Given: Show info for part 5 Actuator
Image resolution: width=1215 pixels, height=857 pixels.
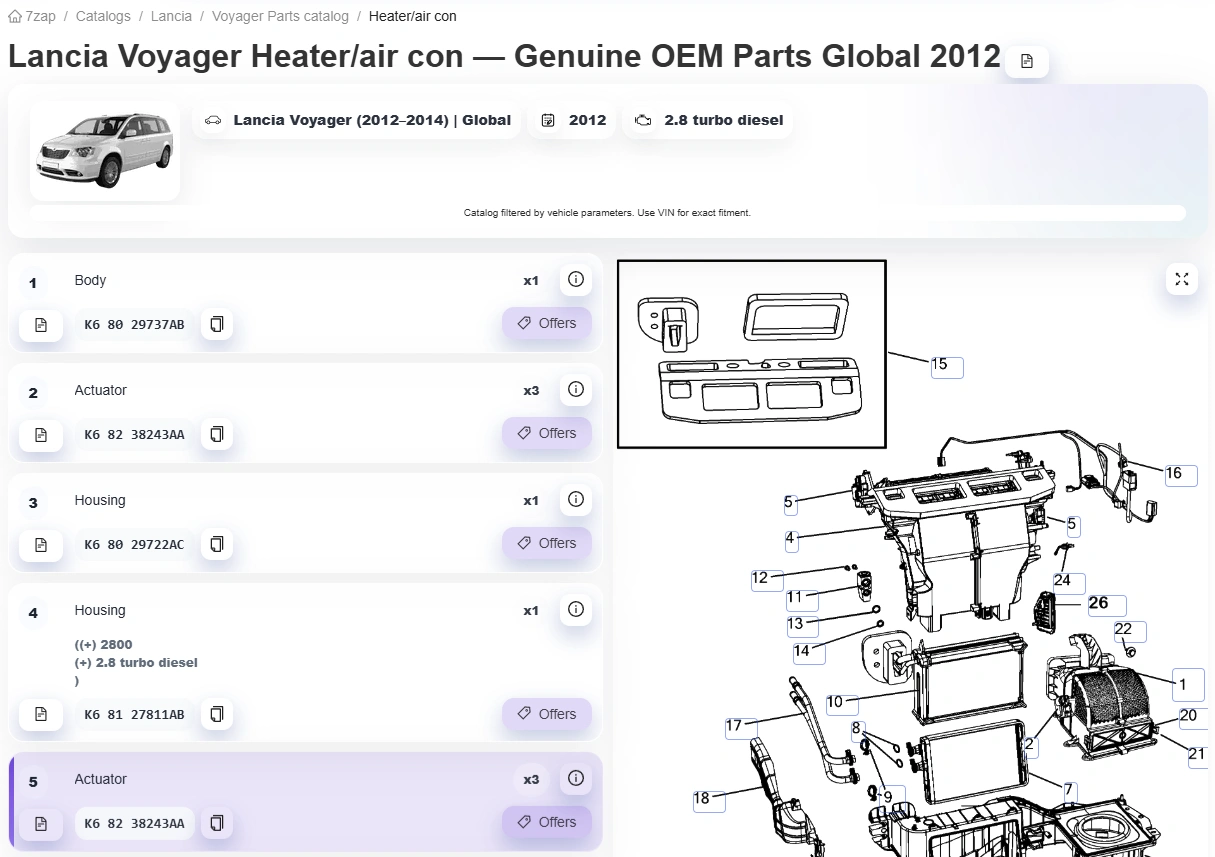Looking at the screenshot, I should tap(575, 779).
